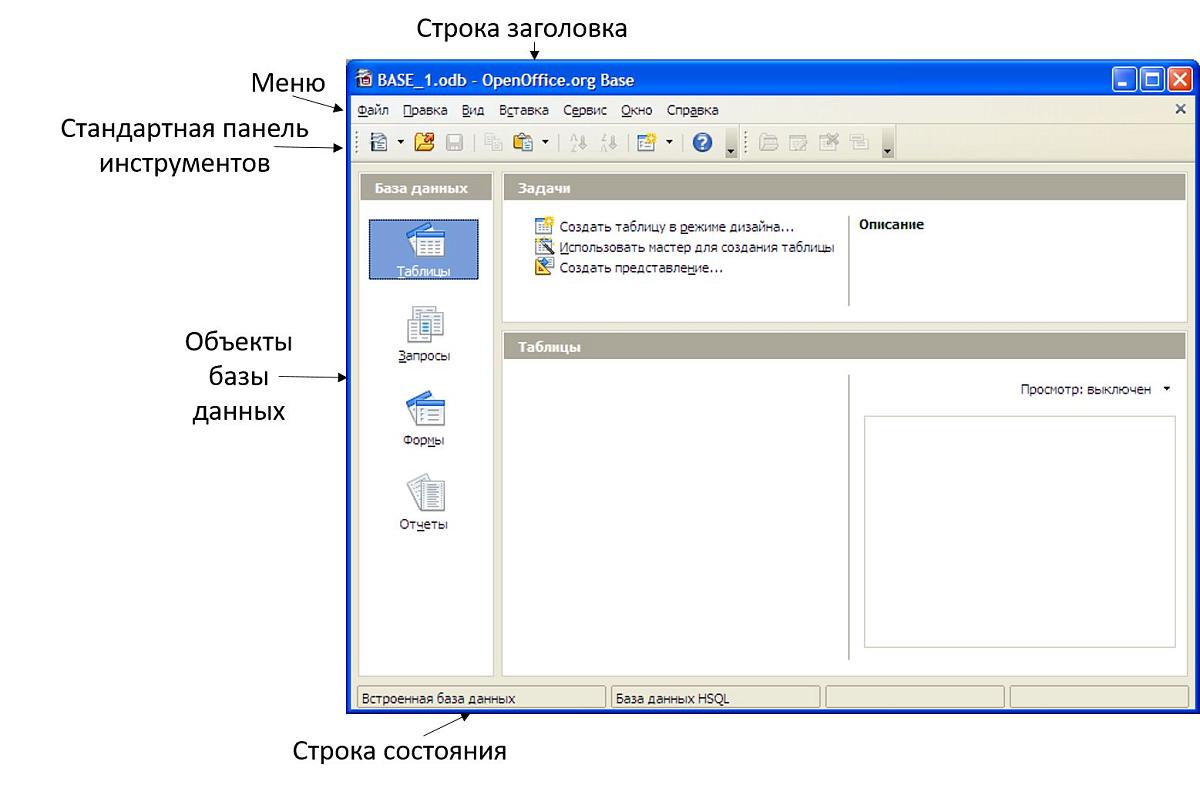Minimize the OpenOffice Base window
The image size is (1200, 785).
pos(1124,80)
